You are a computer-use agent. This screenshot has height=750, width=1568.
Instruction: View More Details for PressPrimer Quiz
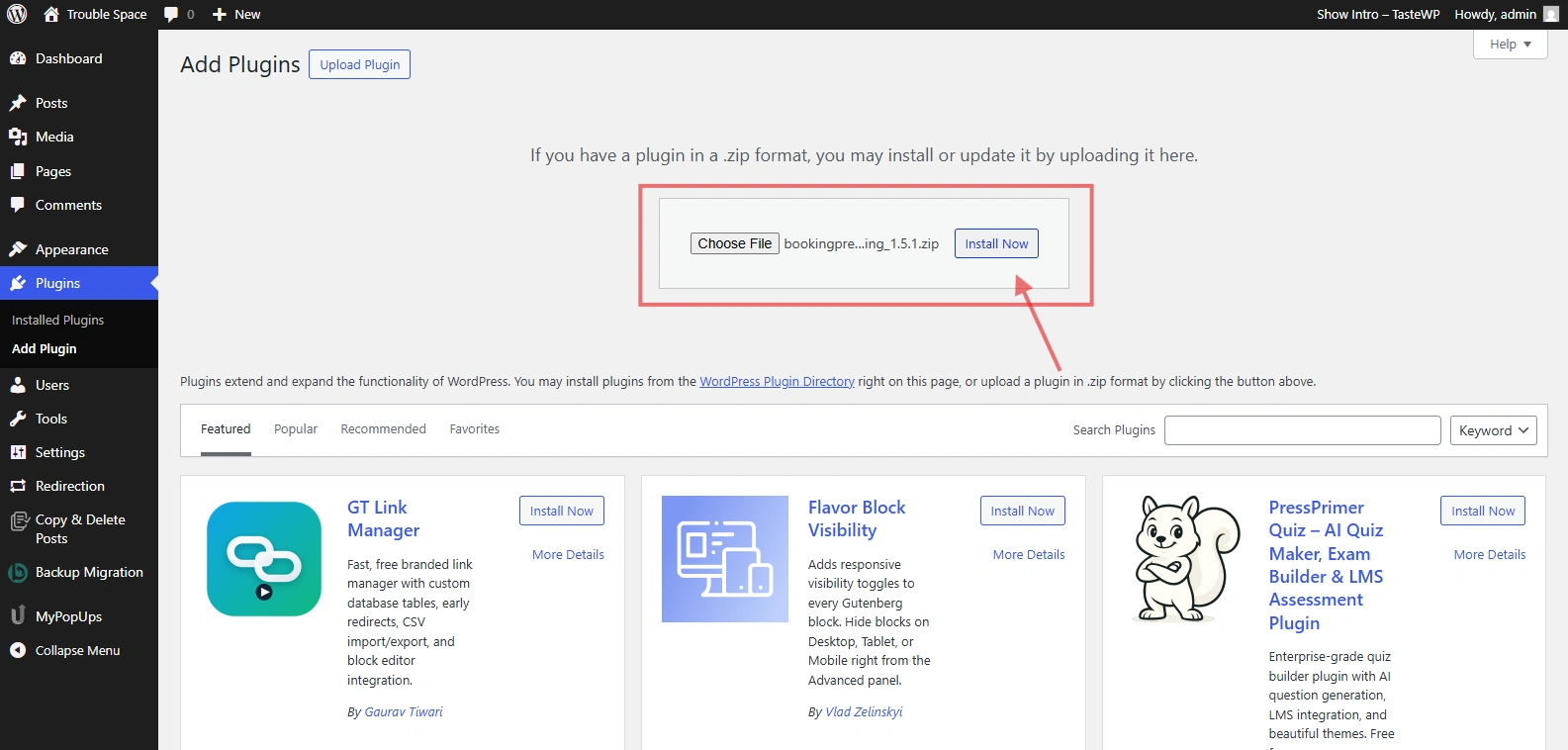tap(1490, 554)
